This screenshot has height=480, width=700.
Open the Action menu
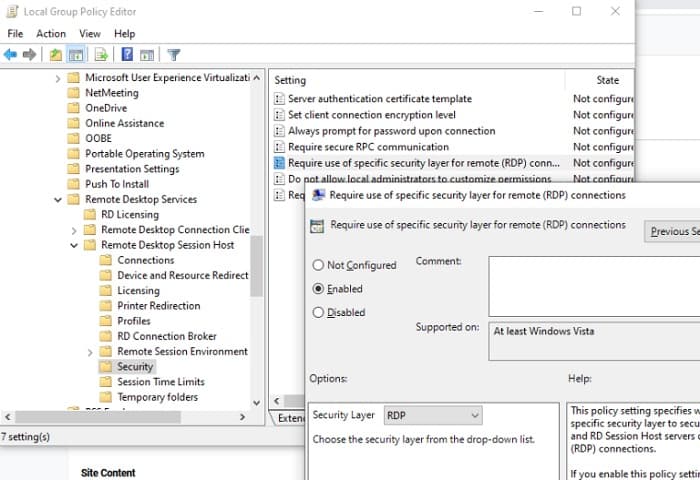[x=51, y=34]
